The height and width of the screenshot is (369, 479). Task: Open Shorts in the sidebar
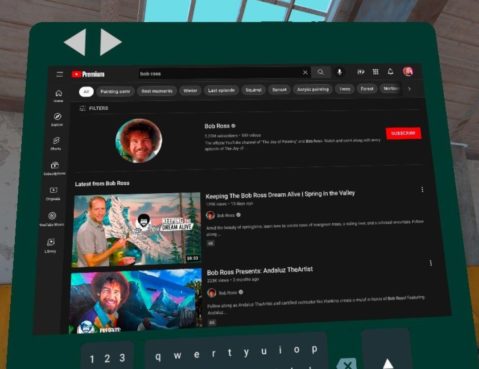coord(56,144)
